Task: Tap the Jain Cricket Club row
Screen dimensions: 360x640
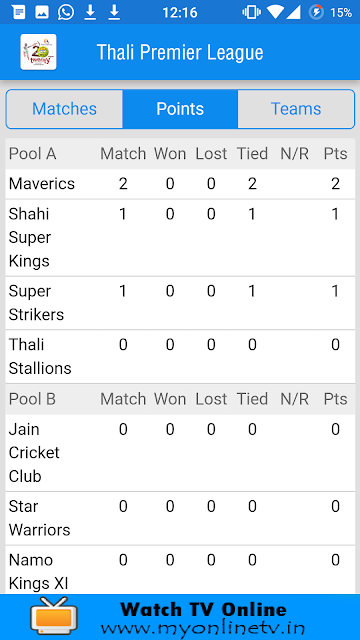Action: 180,453
